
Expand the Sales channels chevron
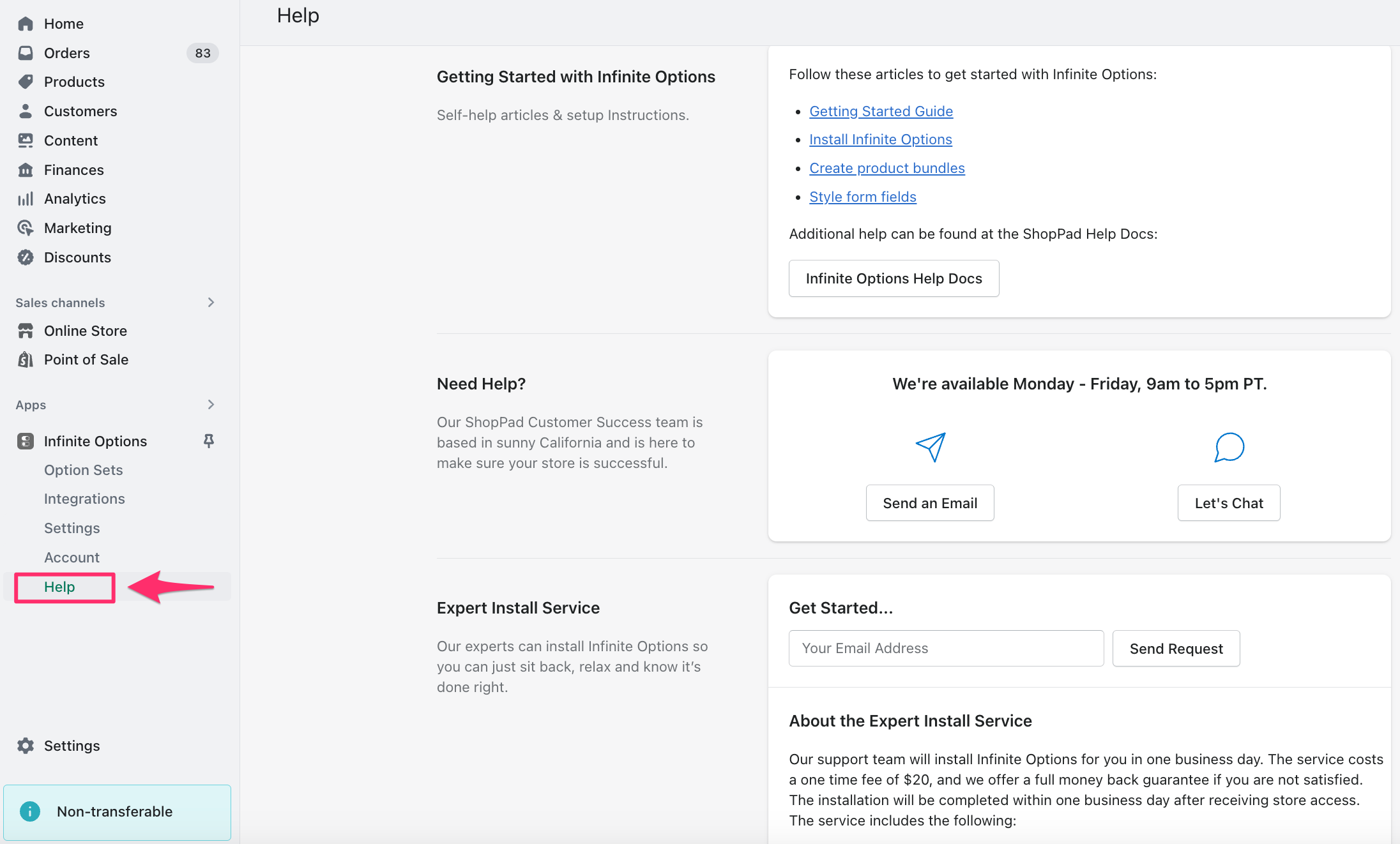pos(211,303)
